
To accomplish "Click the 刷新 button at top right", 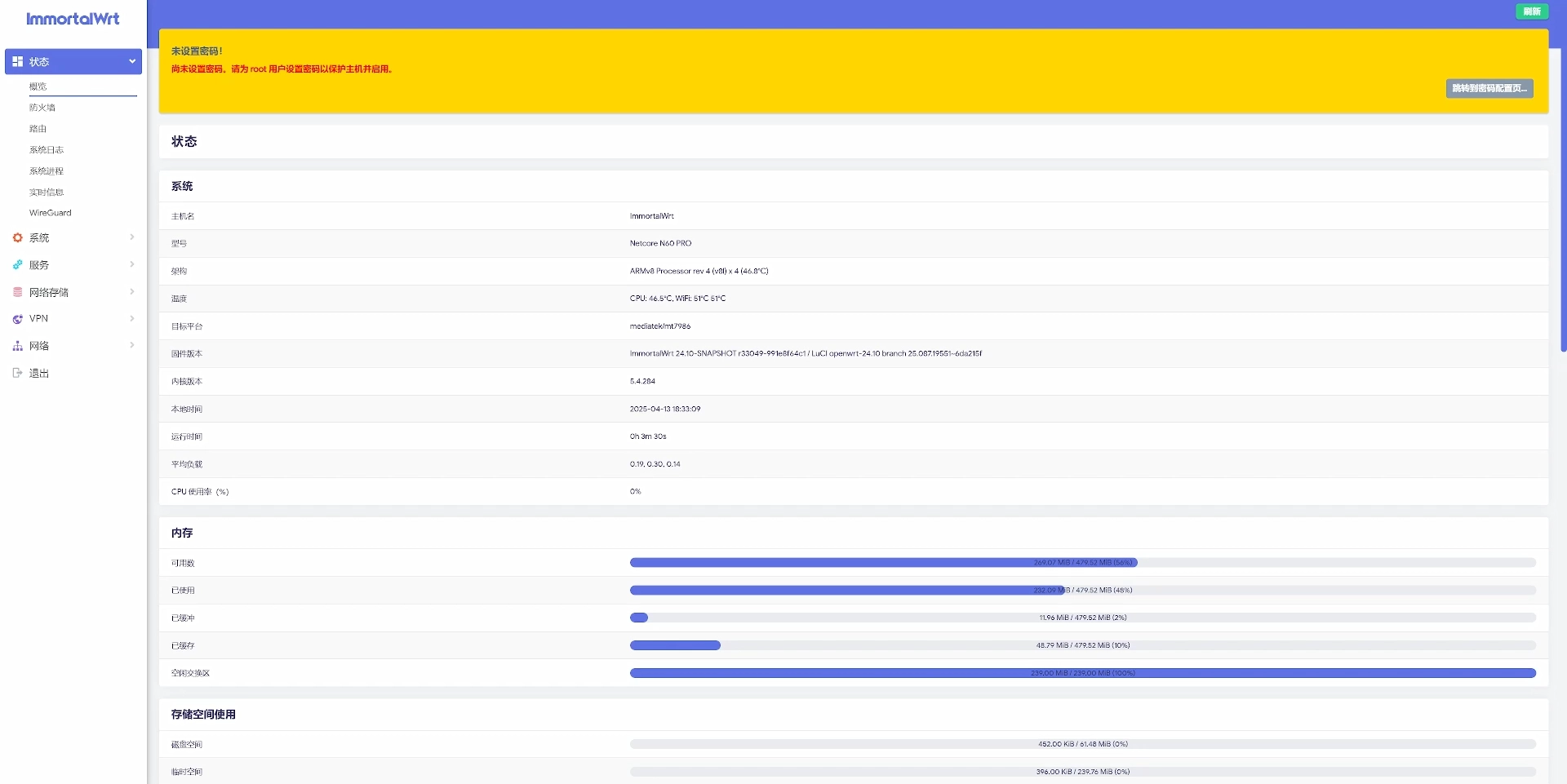I will point(1531,11).
